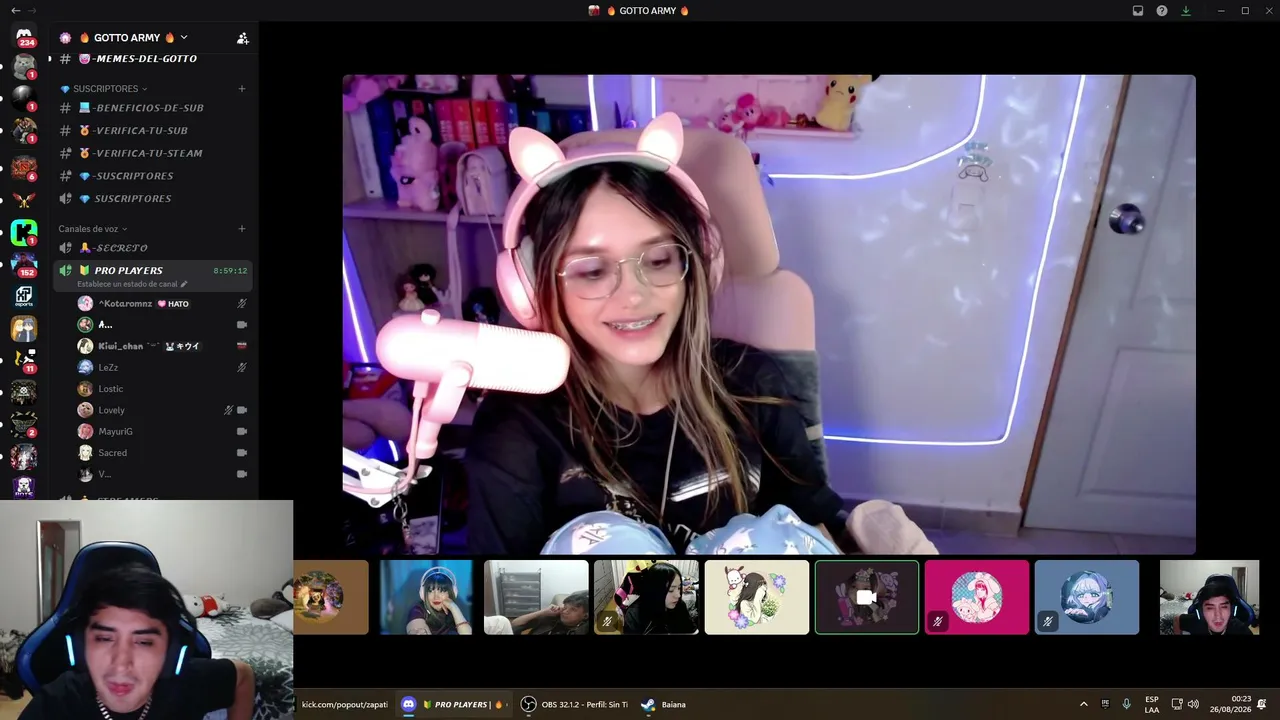
Task: Select the blue anime avatar muted tile
Action: click(1087, 597)
